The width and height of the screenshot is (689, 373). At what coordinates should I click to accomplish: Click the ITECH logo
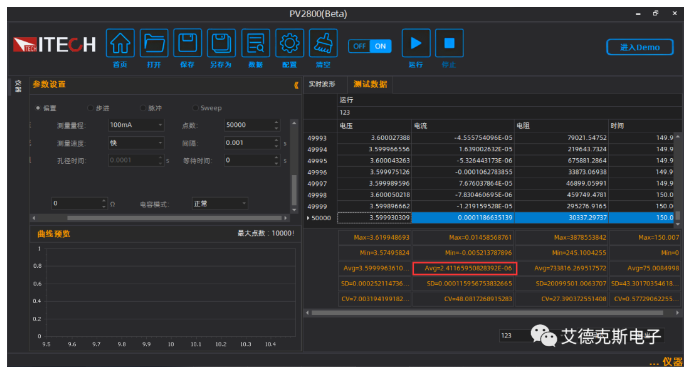[54, 44]
